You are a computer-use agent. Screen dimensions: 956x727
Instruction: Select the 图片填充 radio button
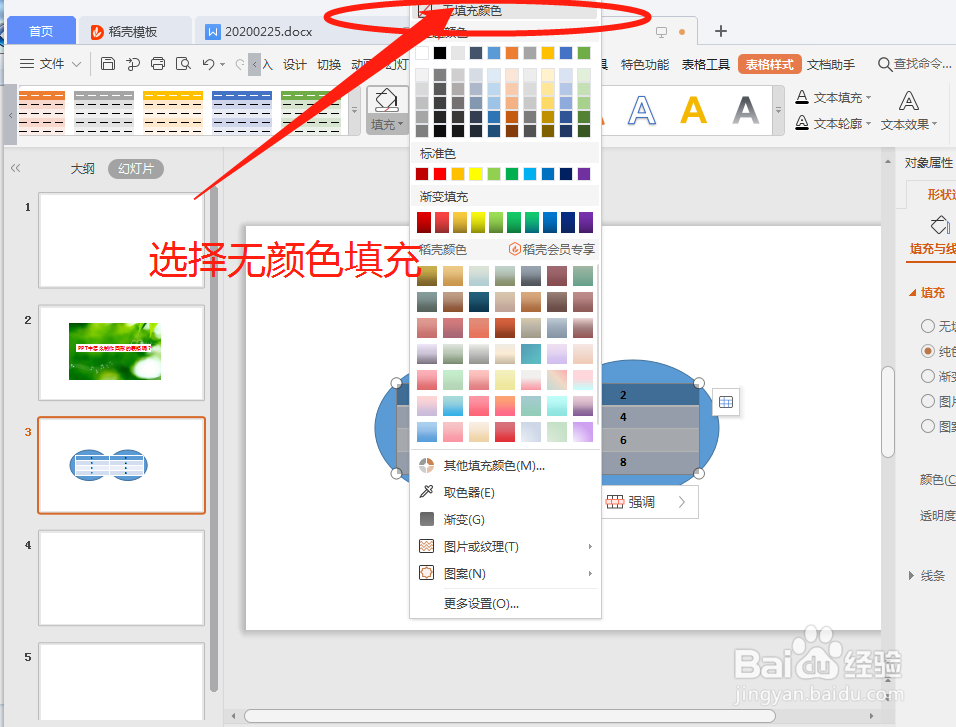[x=927, y=400]
